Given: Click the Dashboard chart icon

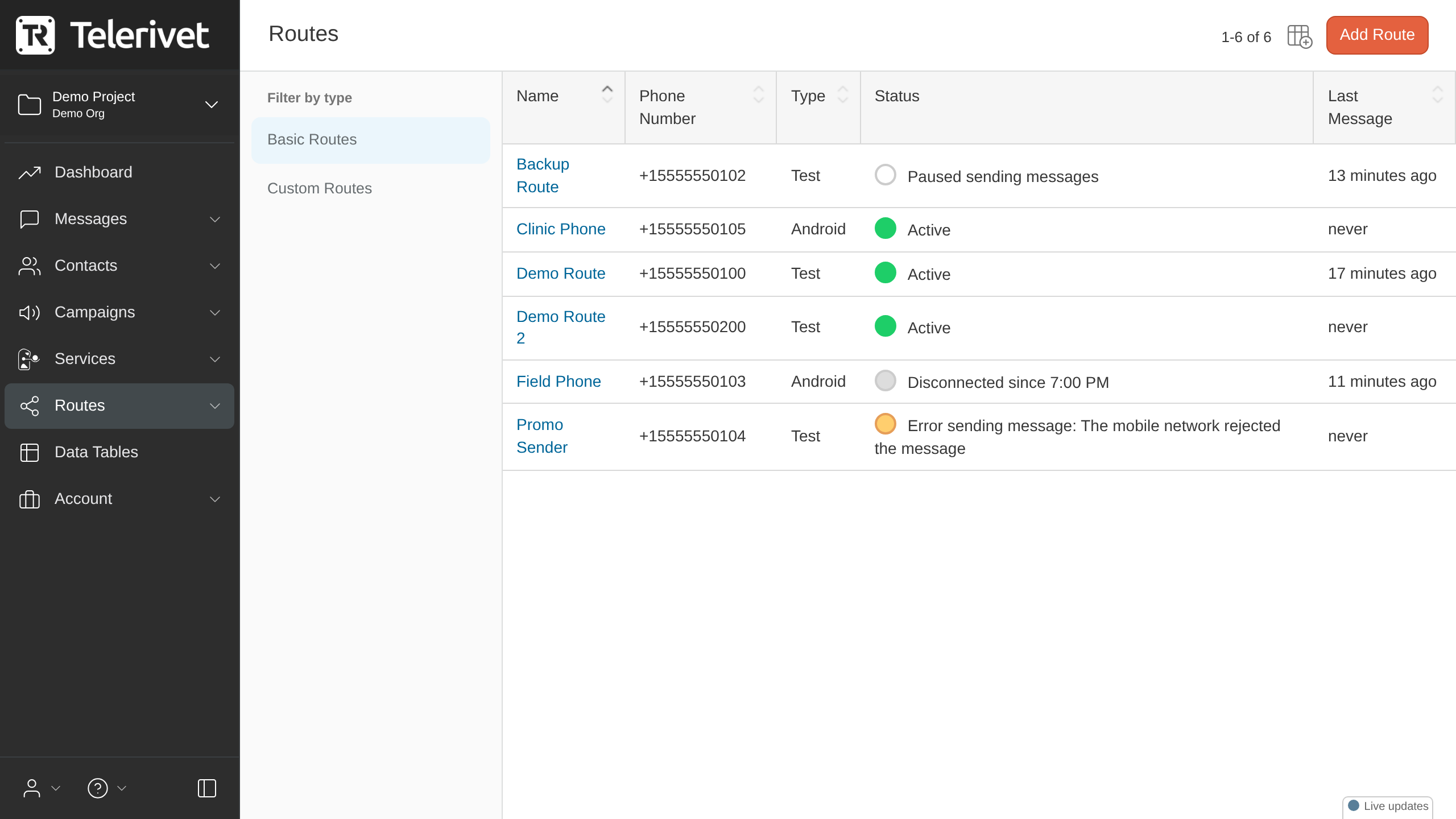Looking at the screenshot, I should point(30,172).
